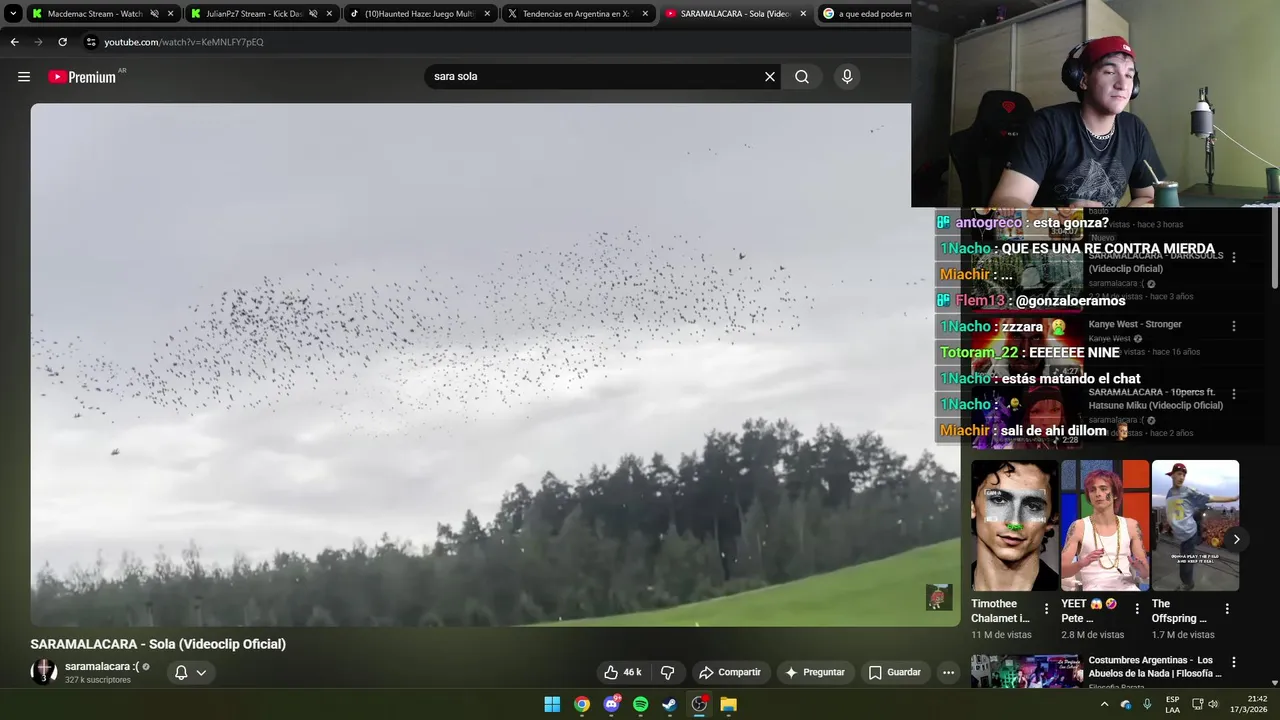Open the ESP LAA language switcher
Screen dimensions: 1280x720
(x=1172, y=704)
